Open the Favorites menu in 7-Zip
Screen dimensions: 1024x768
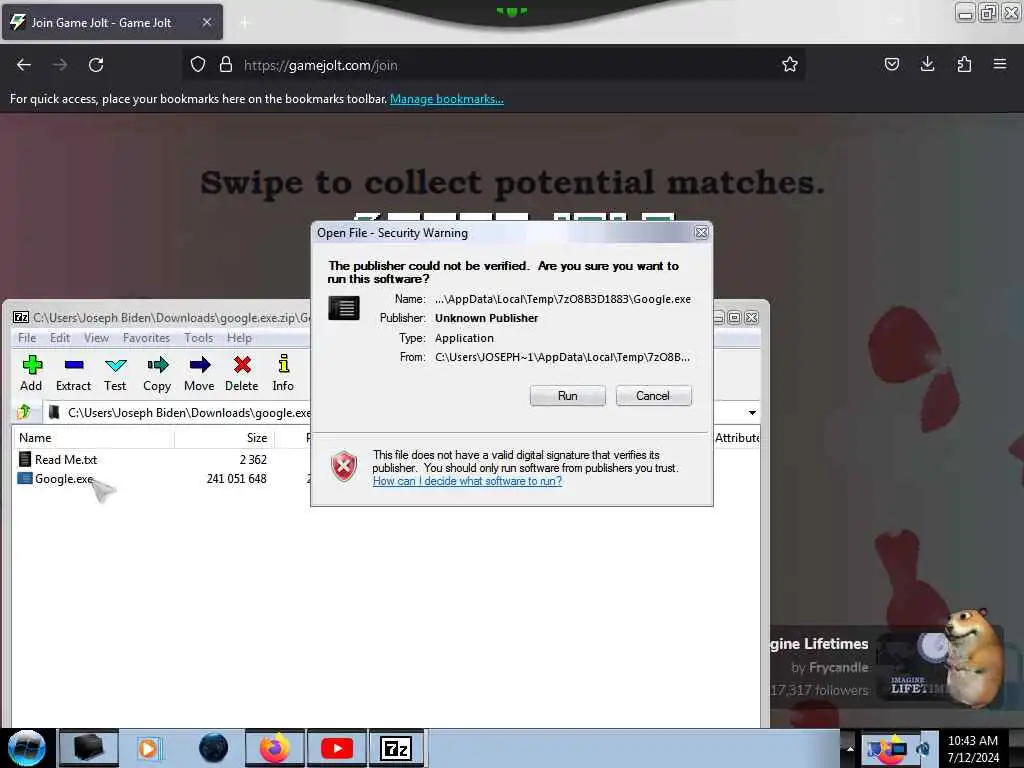pyautogui.click(x=146, y=338)
